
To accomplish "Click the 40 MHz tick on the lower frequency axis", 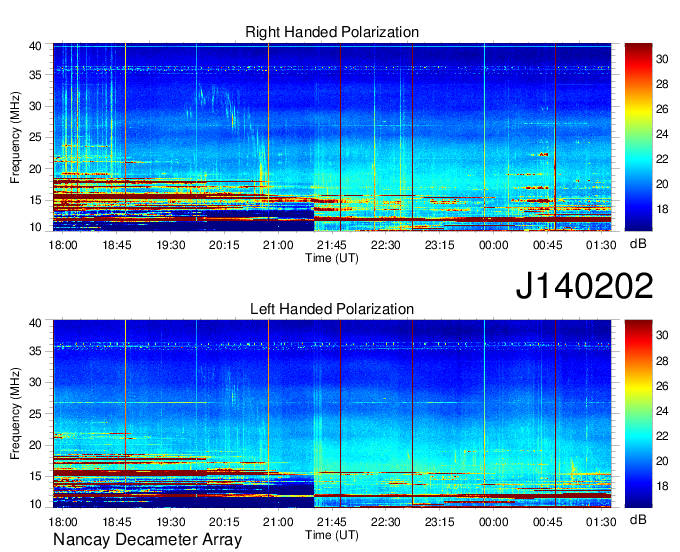I will (x=36, y=323).
